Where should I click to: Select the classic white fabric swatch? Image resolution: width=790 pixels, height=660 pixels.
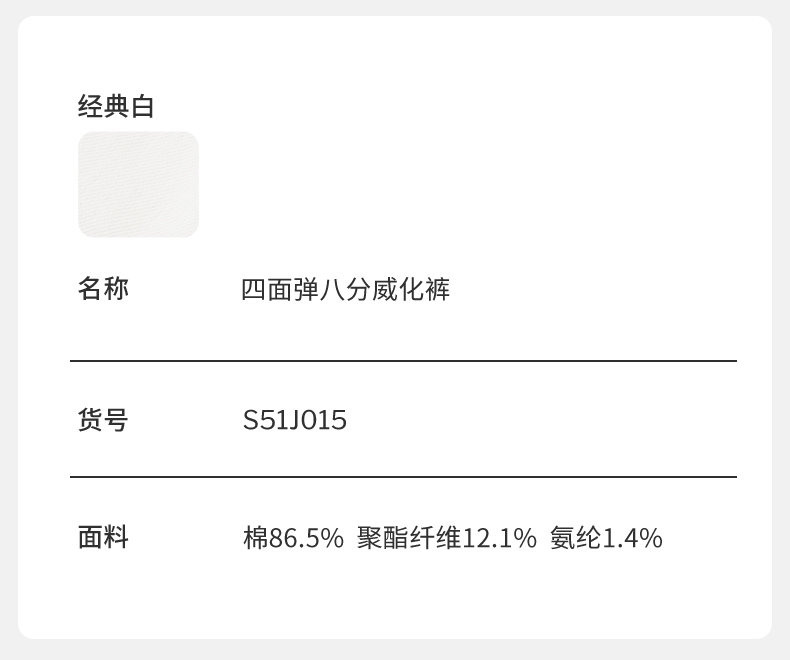click(x=138, y=185)
